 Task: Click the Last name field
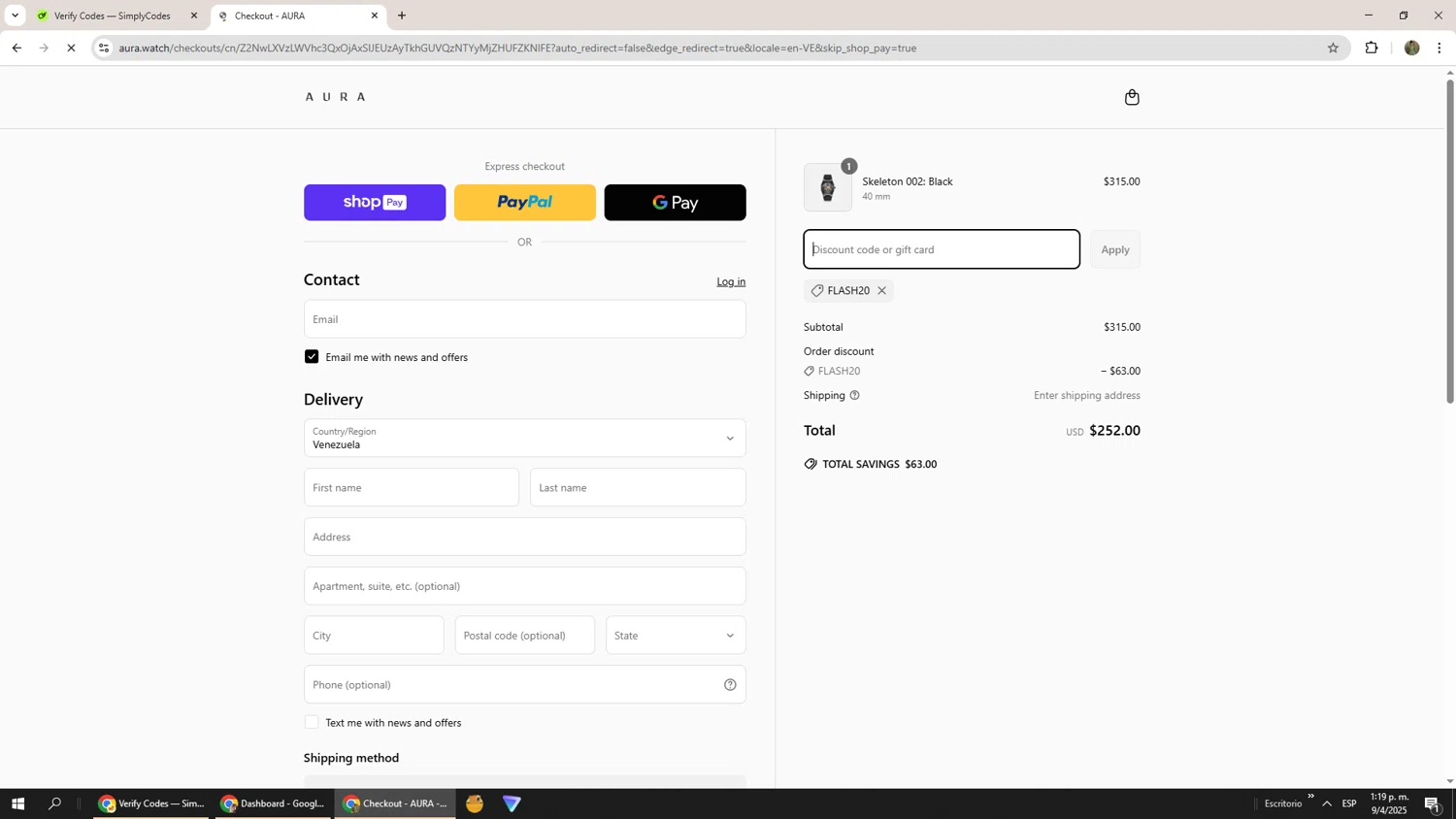[638, 488]
